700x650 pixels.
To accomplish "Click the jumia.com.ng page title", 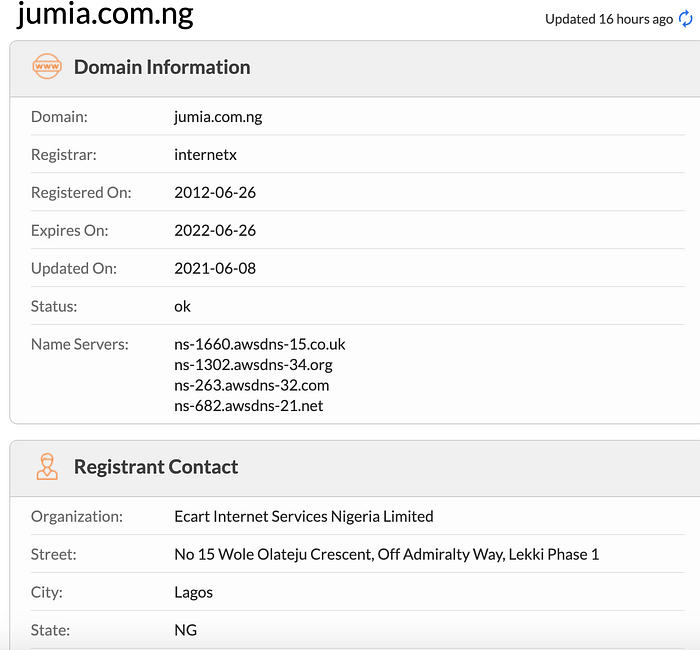I will (106, 15).
